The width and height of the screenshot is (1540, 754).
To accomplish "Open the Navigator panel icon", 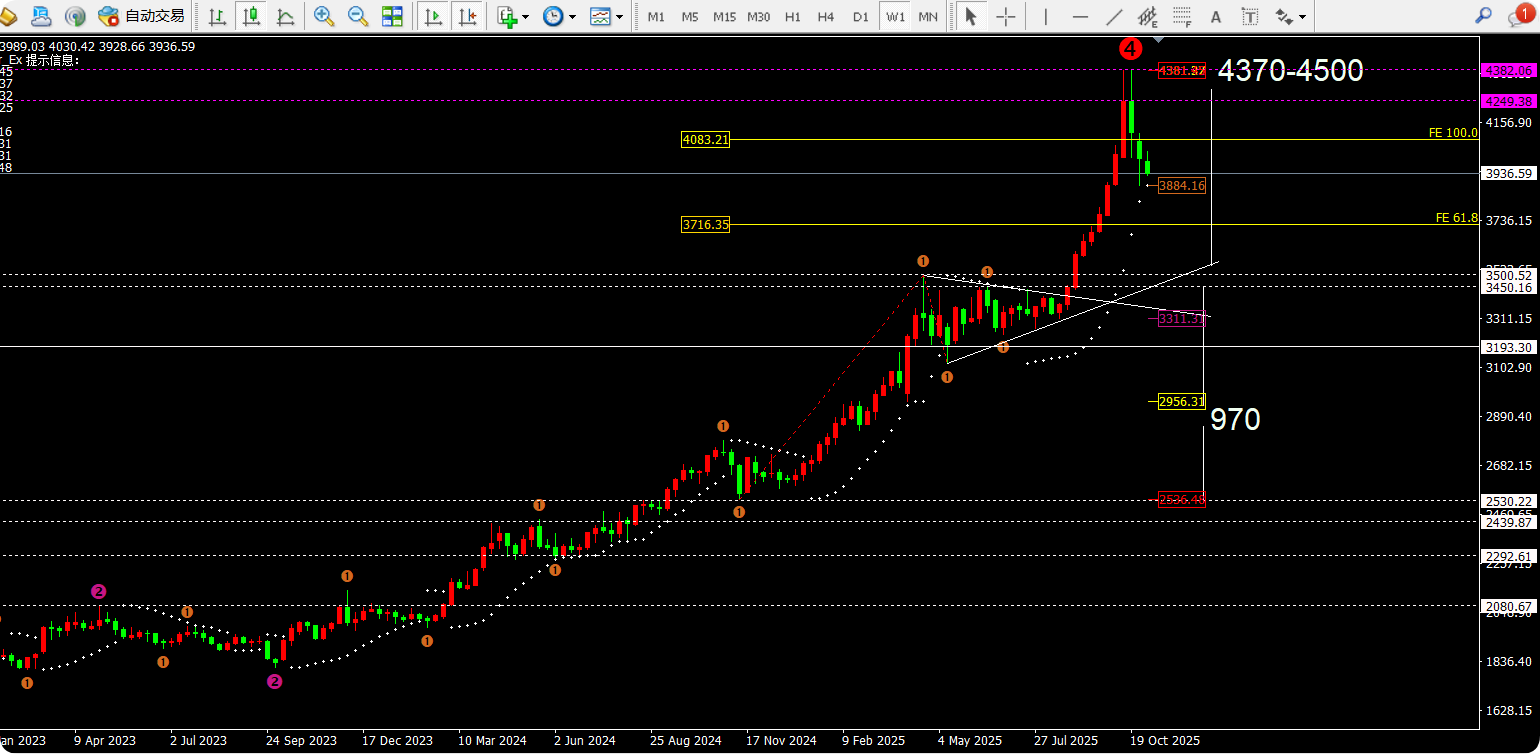I will [9, 16].
